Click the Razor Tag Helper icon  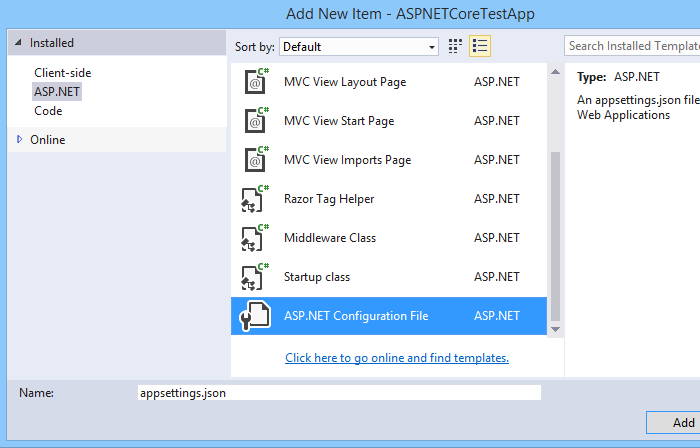[257, 199]
